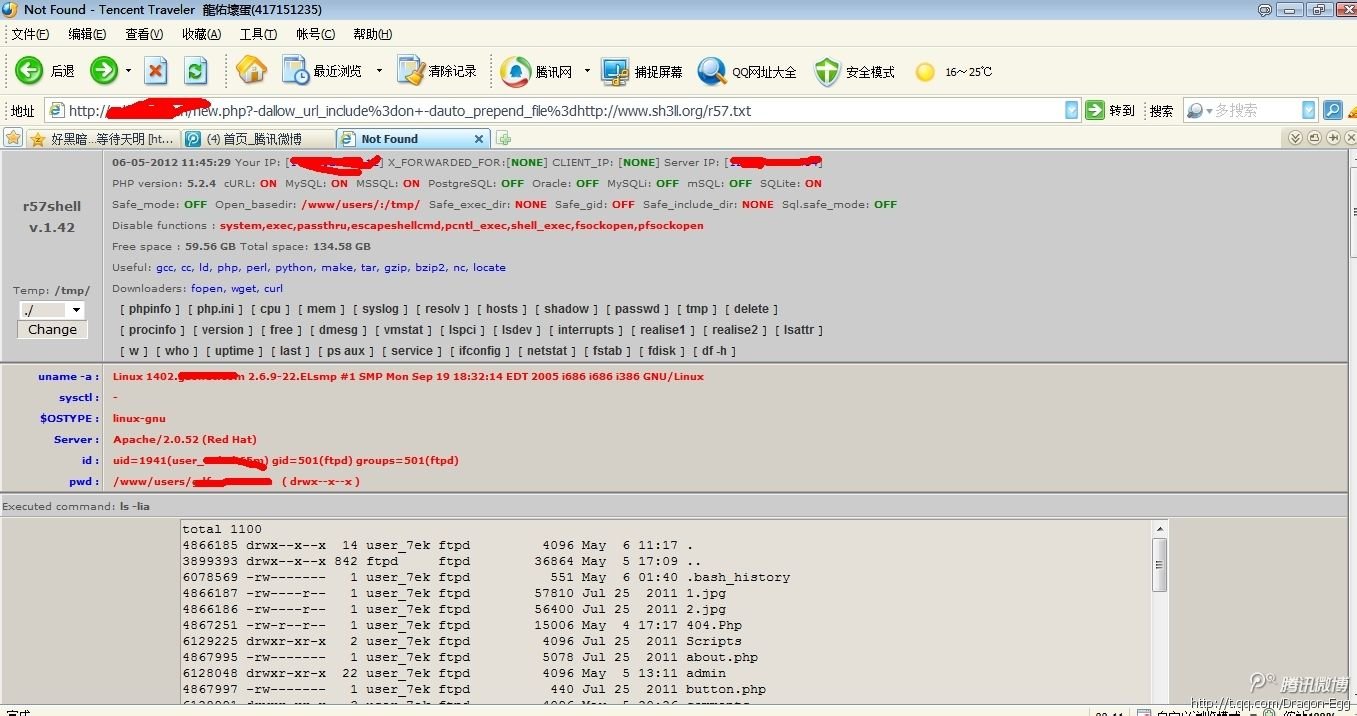The image size is (1357, 716).
Task: Click the [ df -h ] link
Action: tap(714, 351)
